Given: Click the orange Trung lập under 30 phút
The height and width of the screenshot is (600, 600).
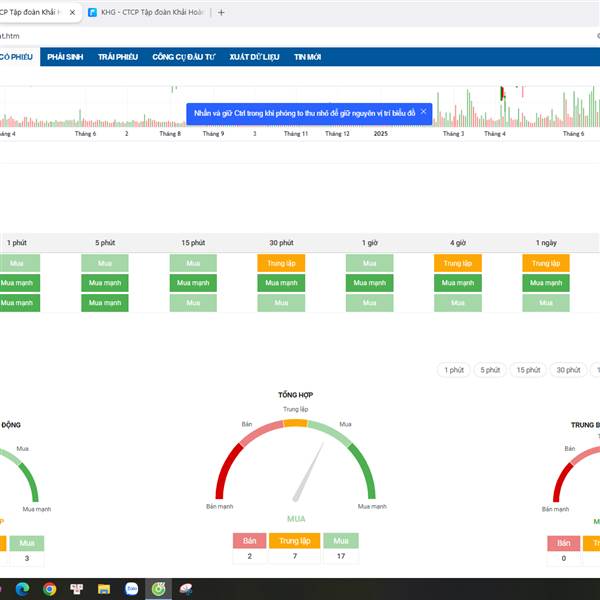Looking at the screenshot, I should click(281, 263).
